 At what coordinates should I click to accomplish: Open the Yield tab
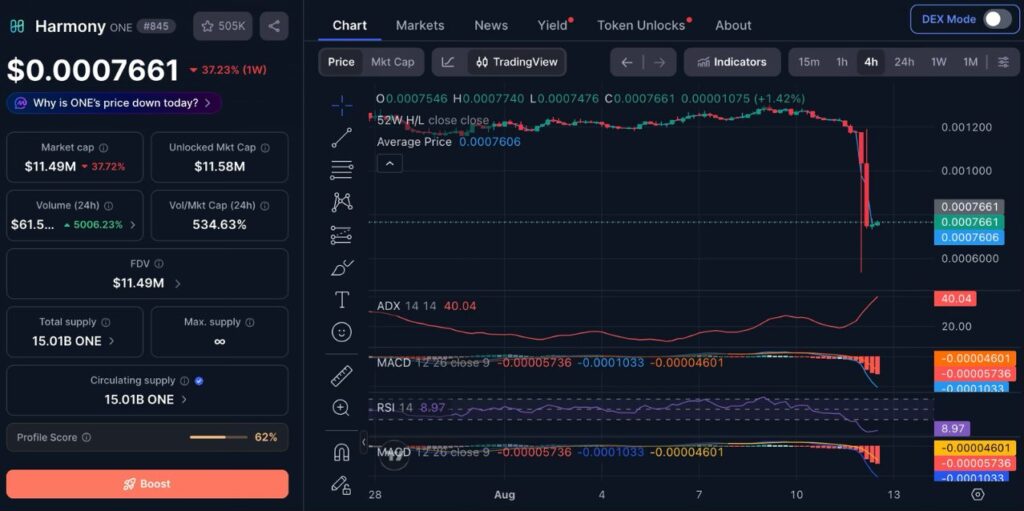pyautogui.click(x=552, y=25)
